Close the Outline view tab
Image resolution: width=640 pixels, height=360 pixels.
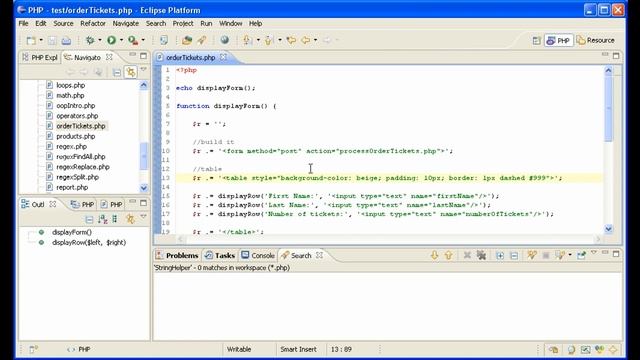[53, 204]
